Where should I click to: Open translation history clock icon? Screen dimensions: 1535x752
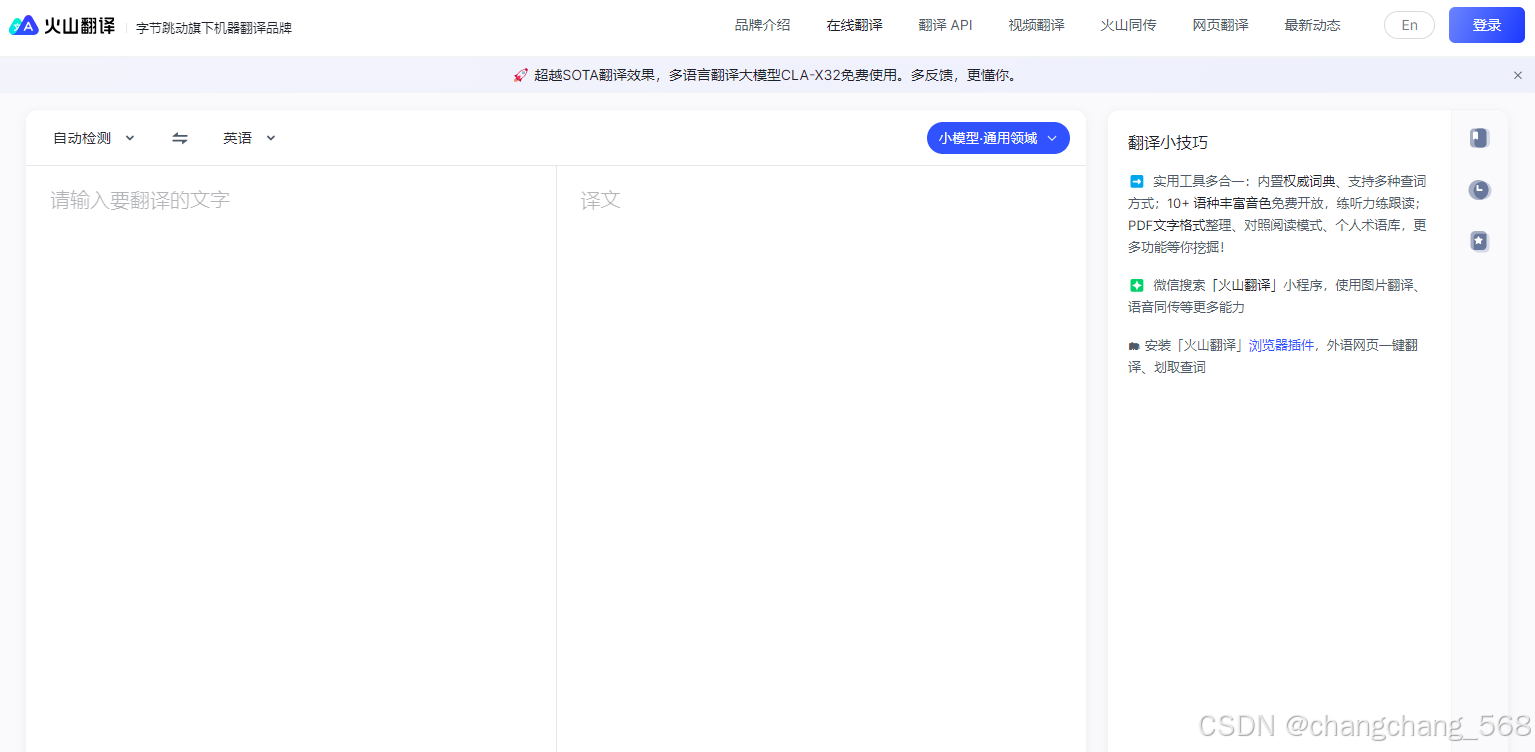coord(1479,190)
